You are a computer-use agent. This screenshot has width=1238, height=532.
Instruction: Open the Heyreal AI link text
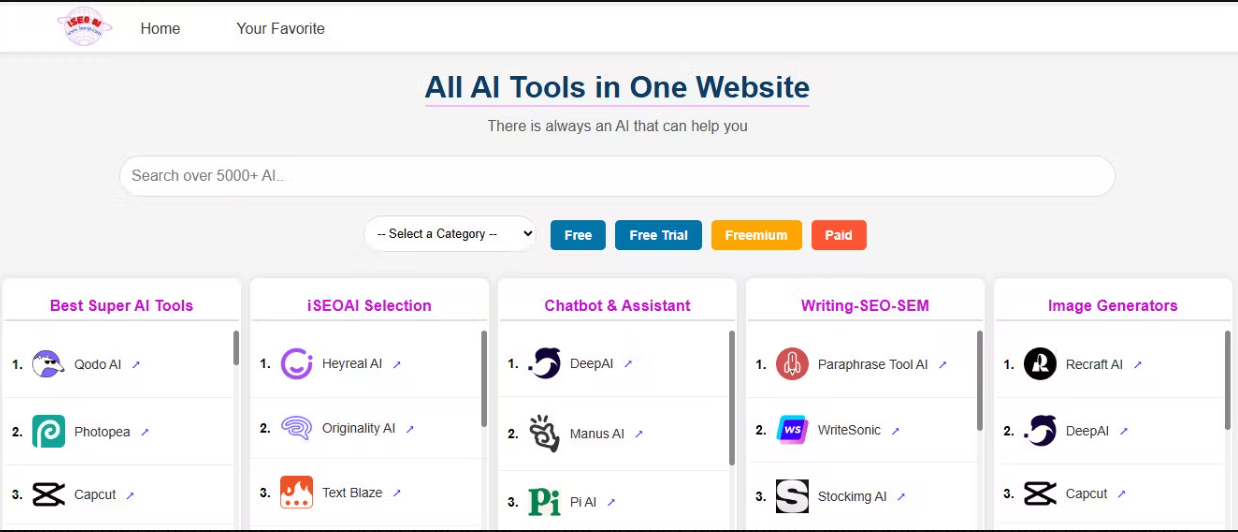[x=352, y=364]
